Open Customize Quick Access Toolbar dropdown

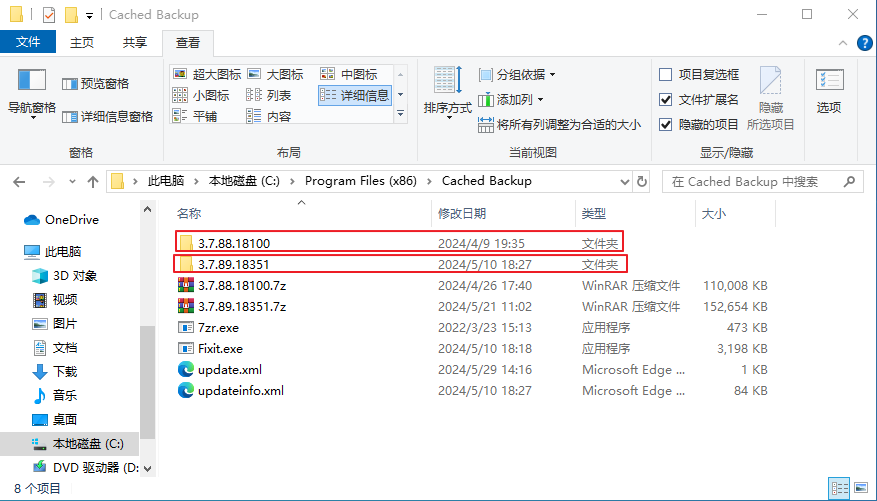pyautogui.click(x=89, y=16)
